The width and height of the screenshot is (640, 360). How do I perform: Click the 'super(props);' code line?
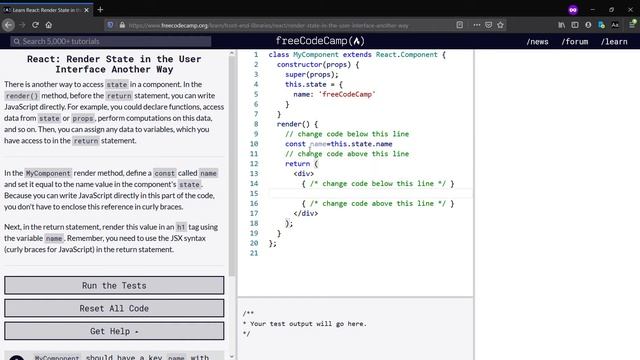tap(312, 75)
